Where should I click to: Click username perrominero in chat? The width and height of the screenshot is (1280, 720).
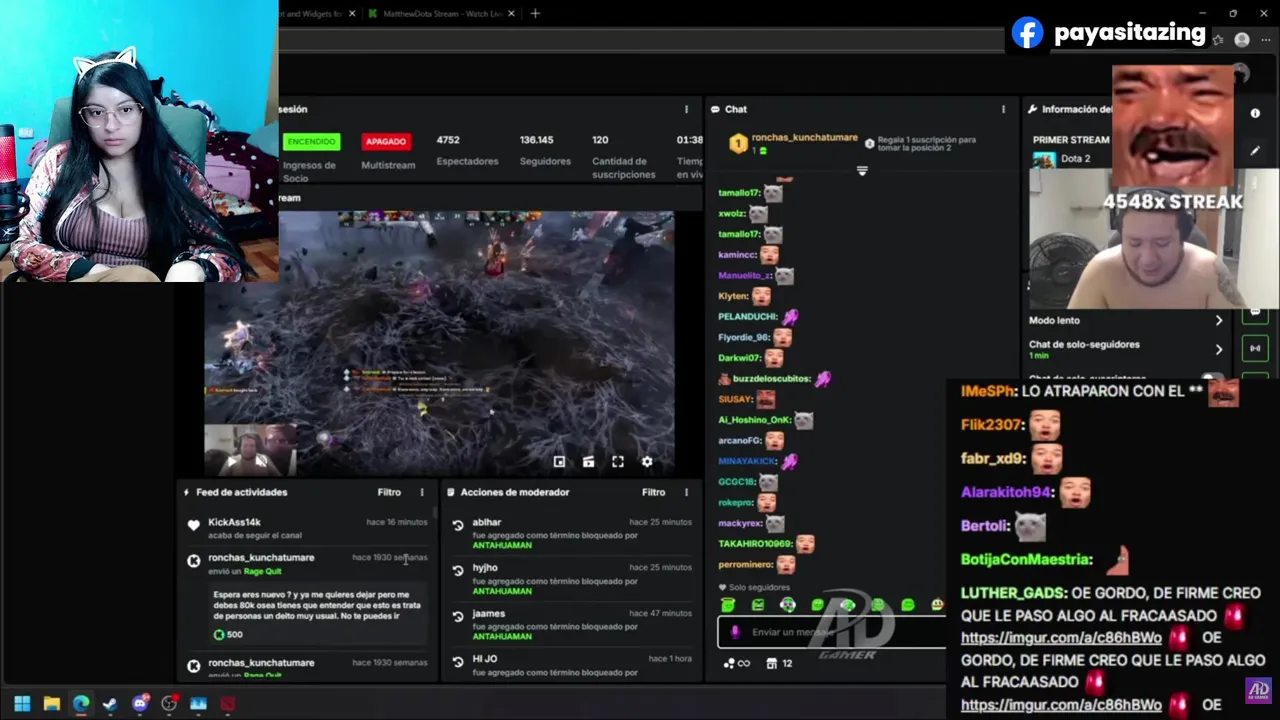(745, 565)
